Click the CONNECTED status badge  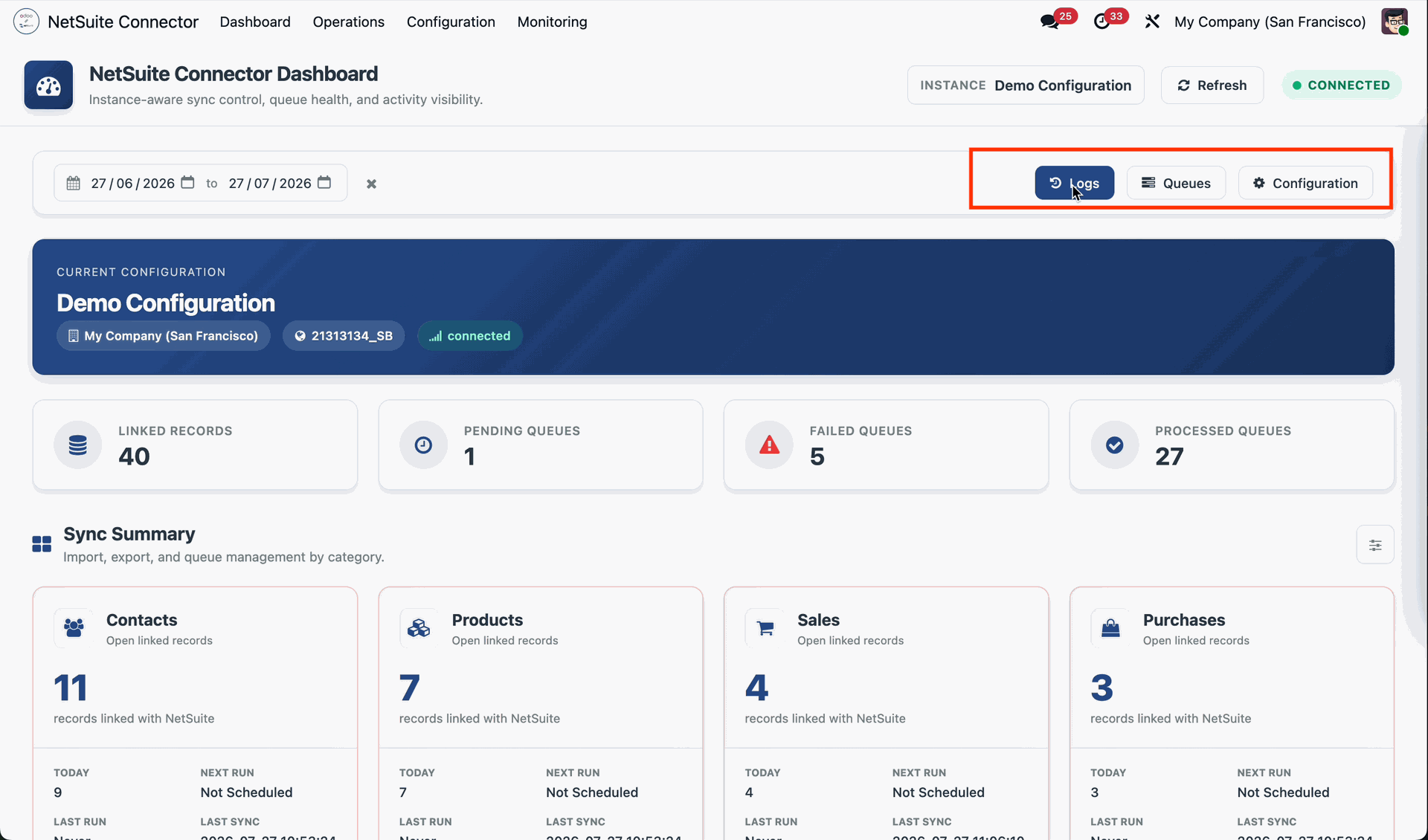pyautogui.click(x=1342, y=85)
